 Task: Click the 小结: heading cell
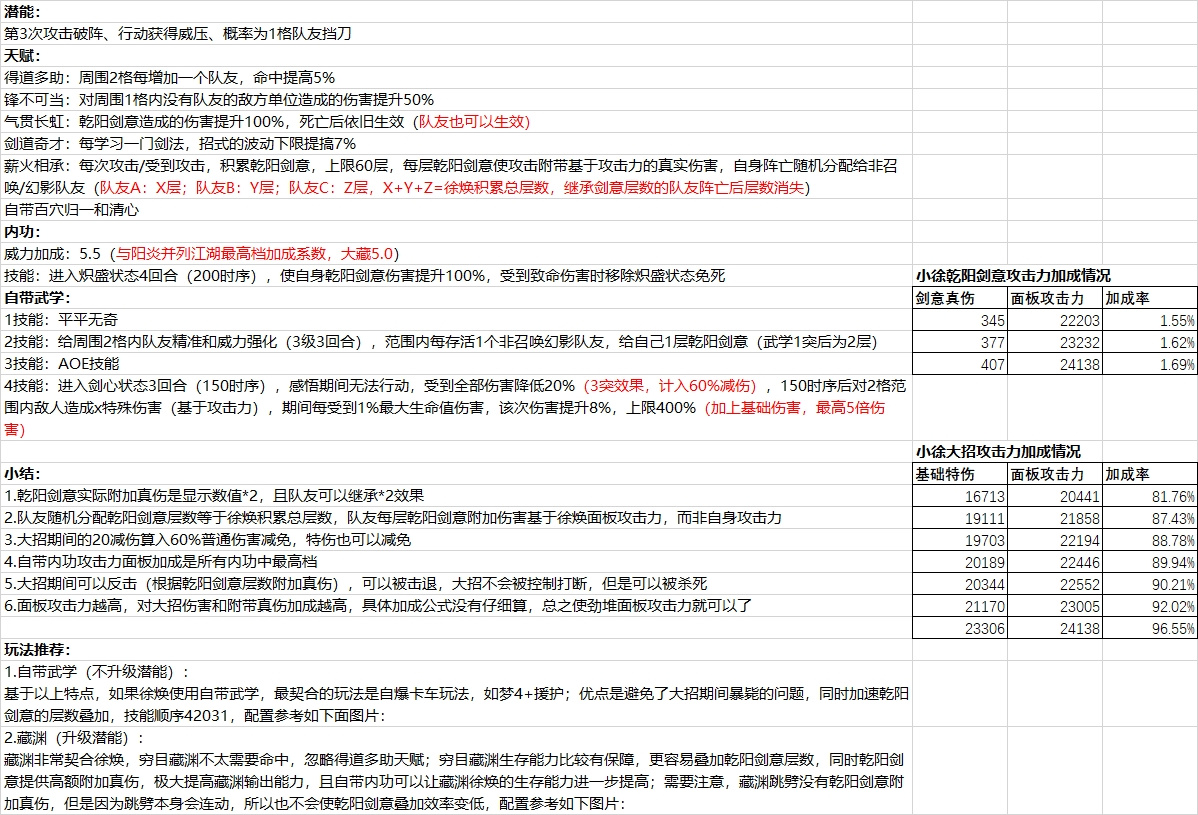(456, 474)
